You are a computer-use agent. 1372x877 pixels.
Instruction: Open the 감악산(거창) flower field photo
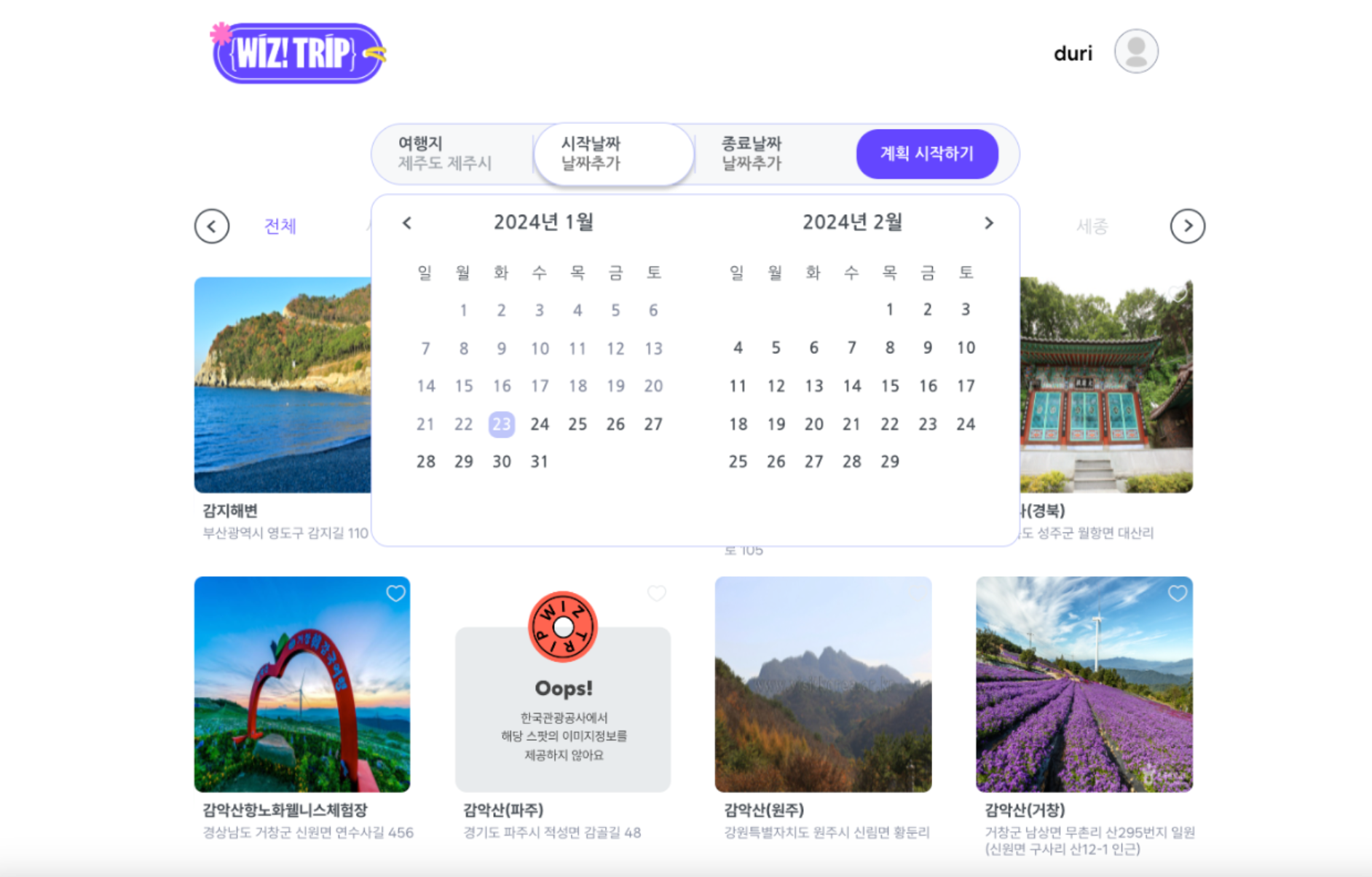point(1084,684)
